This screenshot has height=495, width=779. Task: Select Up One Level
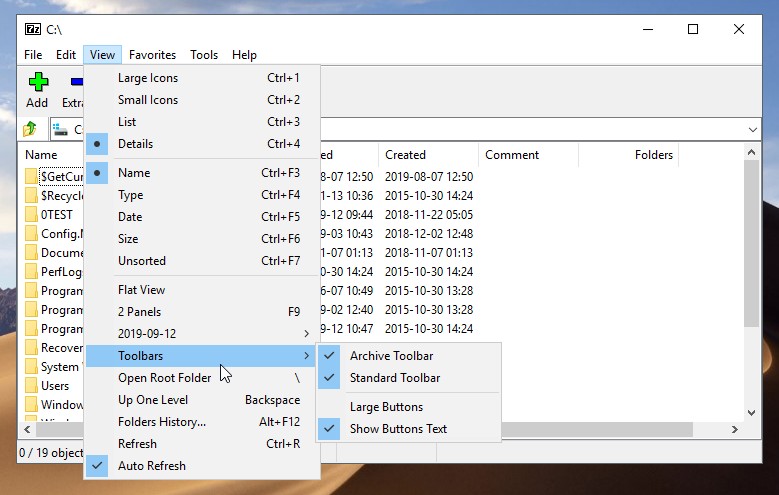coord(201,400)
